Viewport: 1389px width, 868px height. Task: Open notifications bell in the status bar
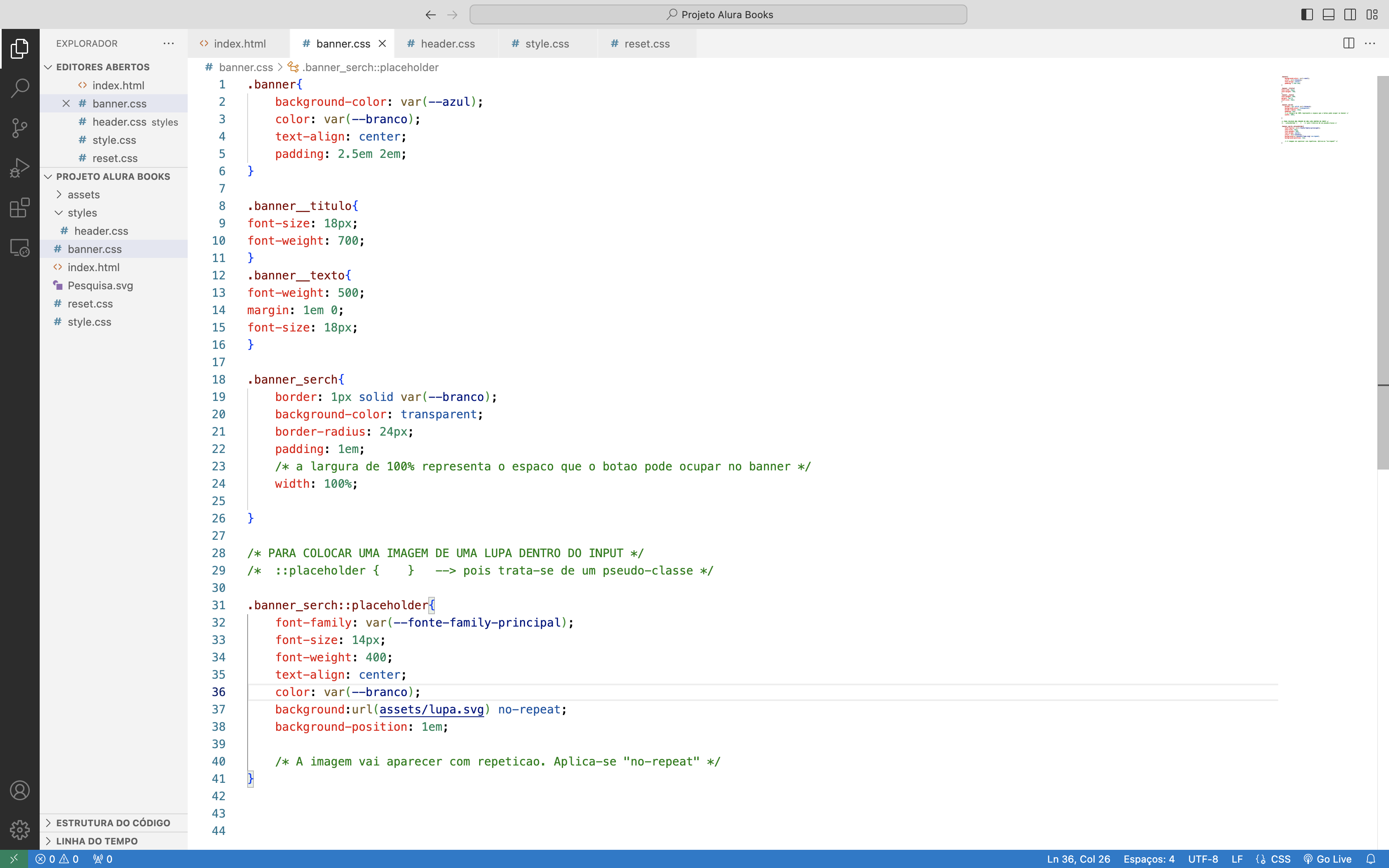(x=1371, y=859)
